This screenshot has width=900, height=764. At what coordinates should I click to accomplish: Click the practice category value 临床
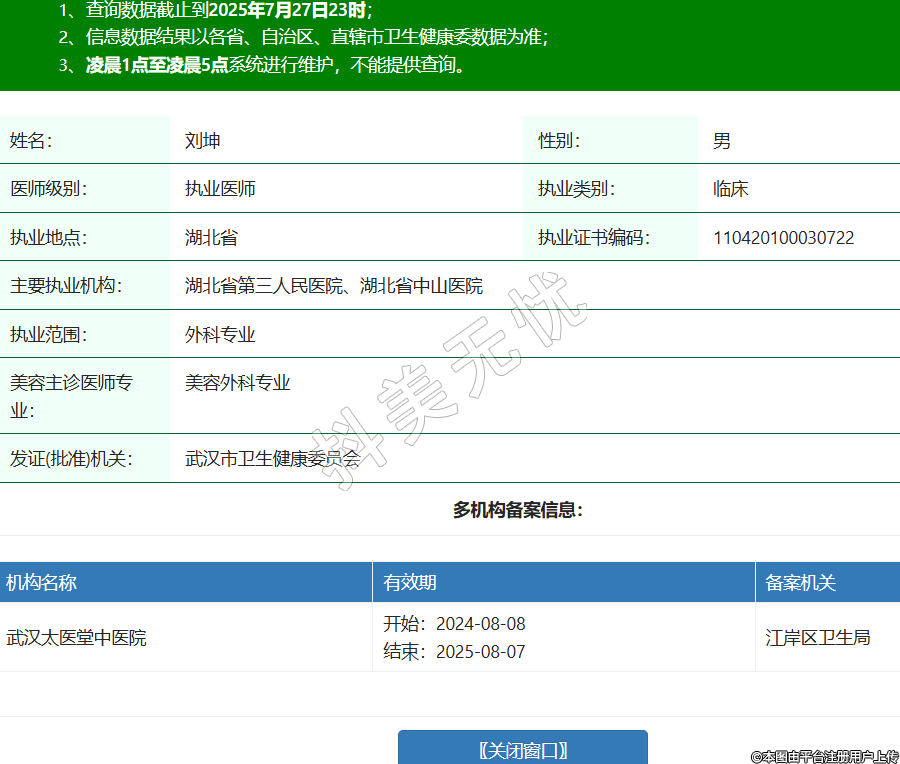tap(730, 189)
